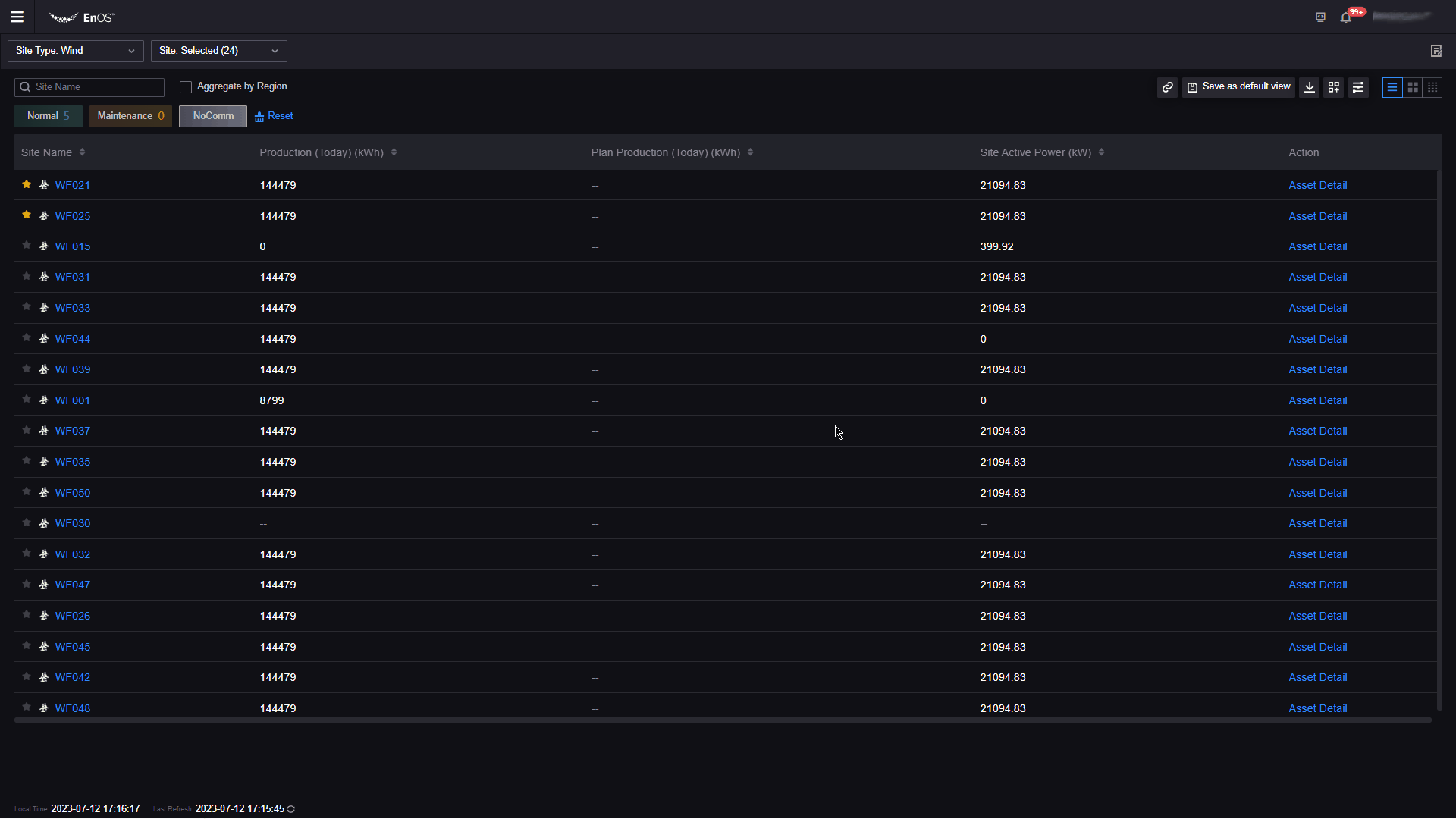Viewport: 1456px width, 819px height.
Task: Check the Aggregate by Region box
Action: [186, 87]
